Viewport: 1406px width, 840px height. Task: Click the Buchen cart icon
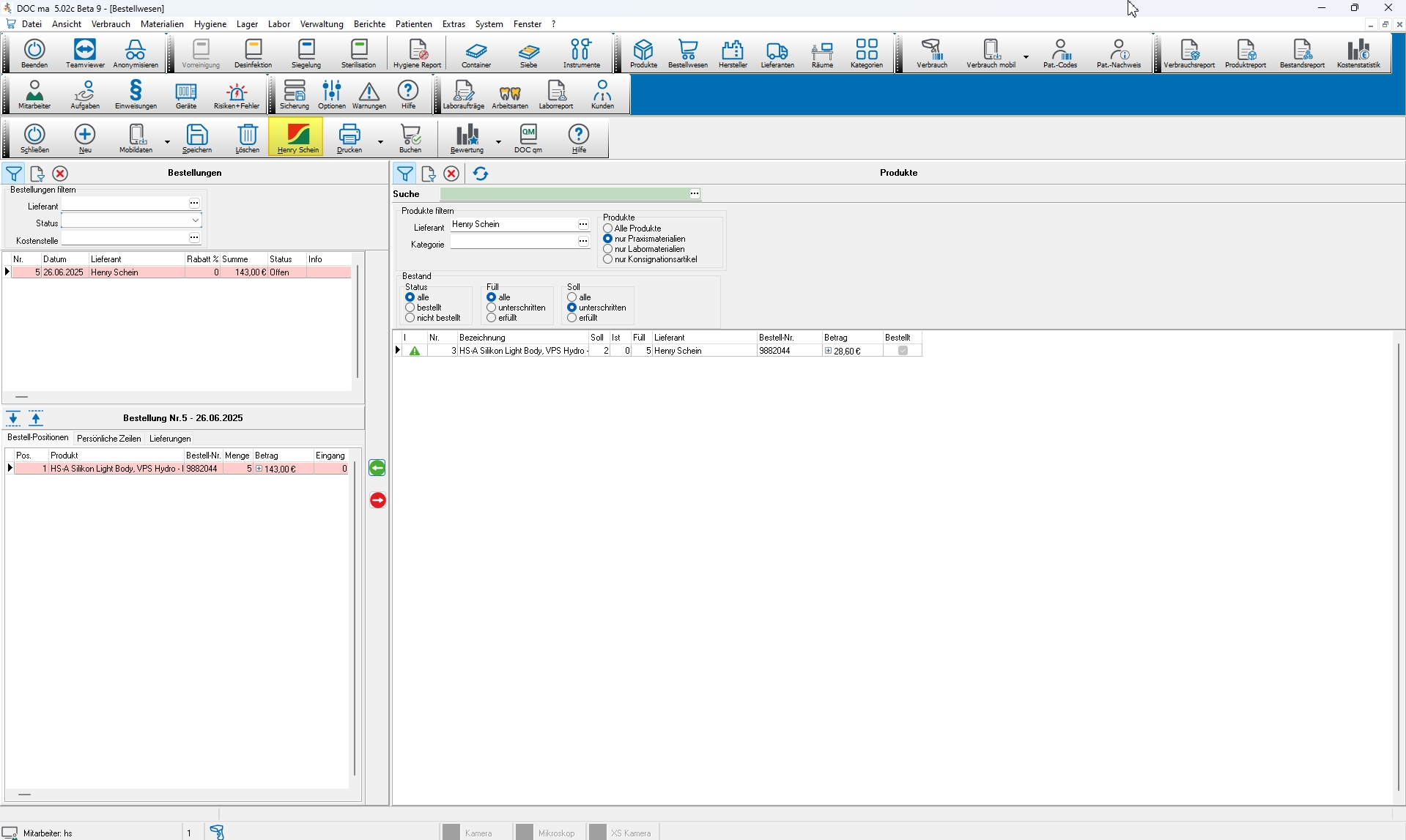point(410,138)
